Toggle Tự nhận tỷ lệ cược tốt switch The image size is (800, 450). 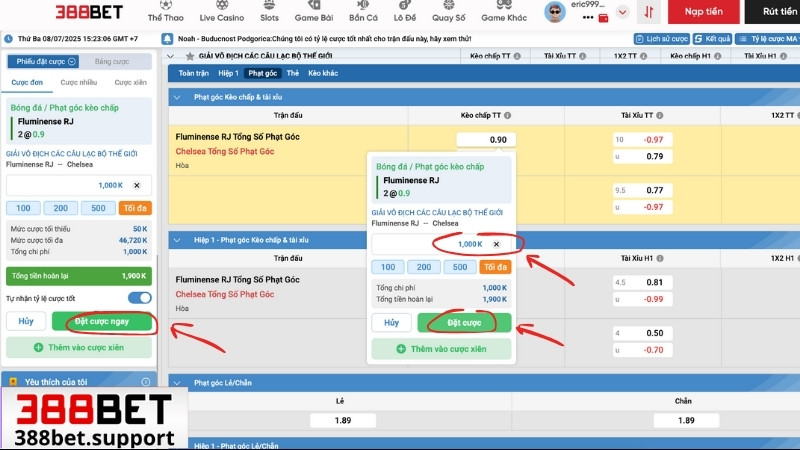coord(140,298)
